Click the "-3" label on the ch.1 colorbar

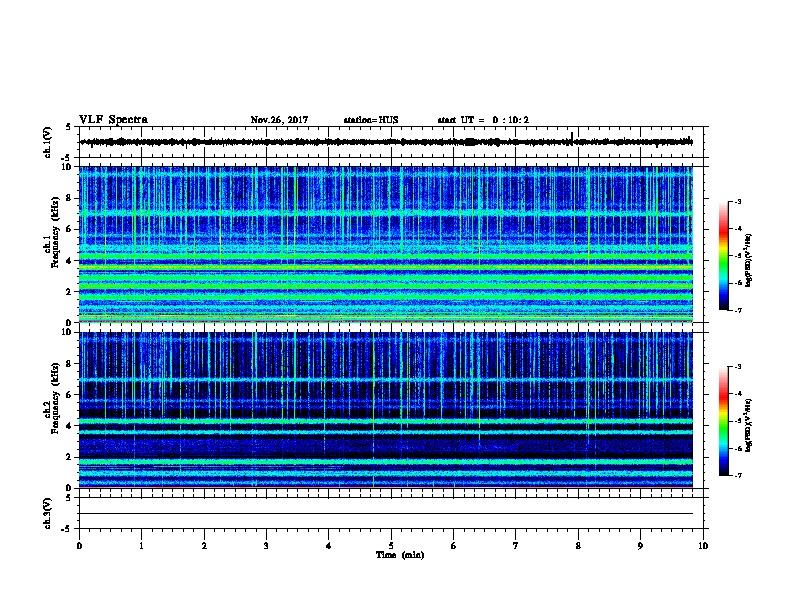[x=737, y=202]
